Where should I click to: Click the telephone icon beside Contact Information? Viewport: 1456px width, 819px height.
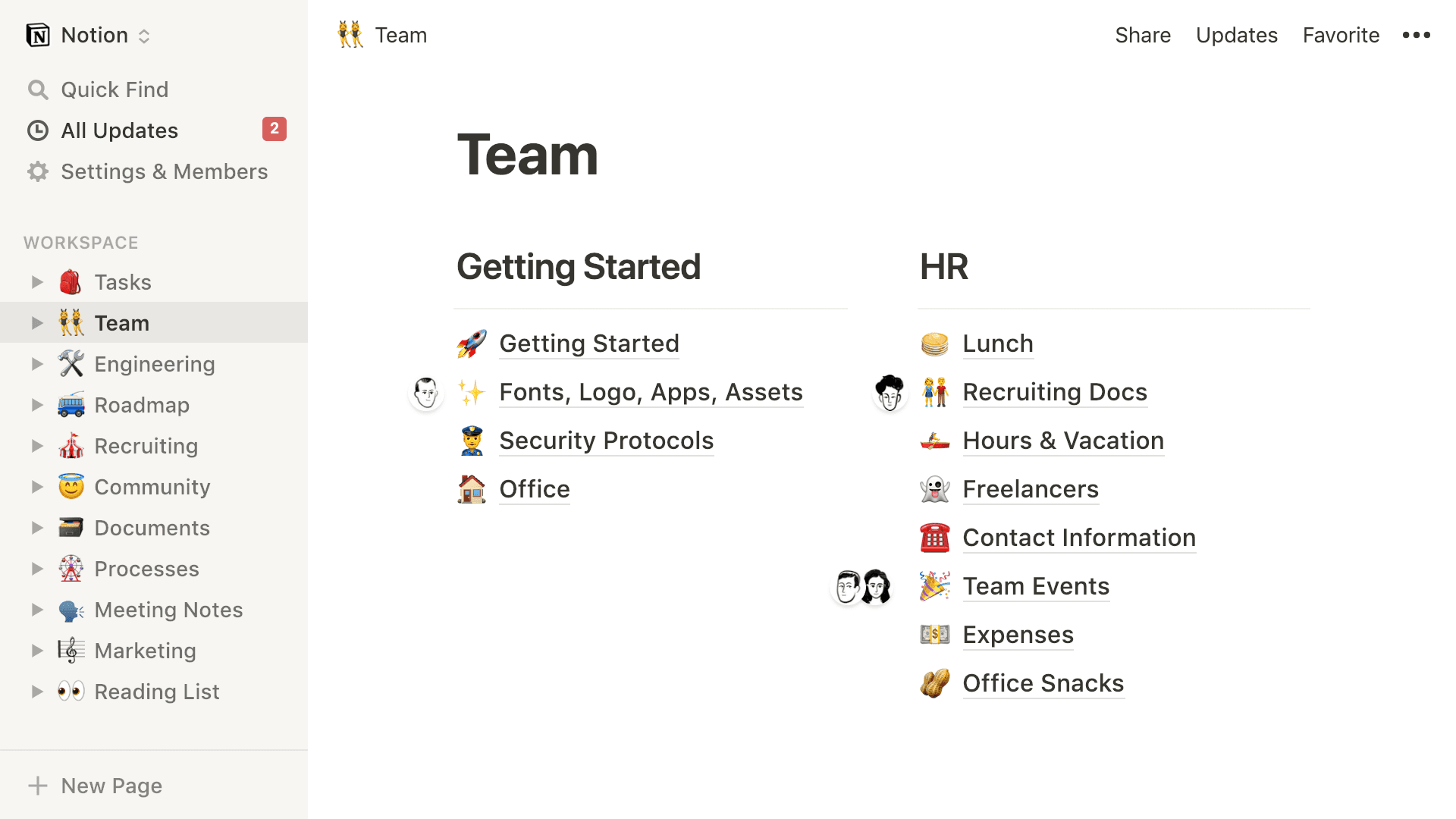click(935, 538)
